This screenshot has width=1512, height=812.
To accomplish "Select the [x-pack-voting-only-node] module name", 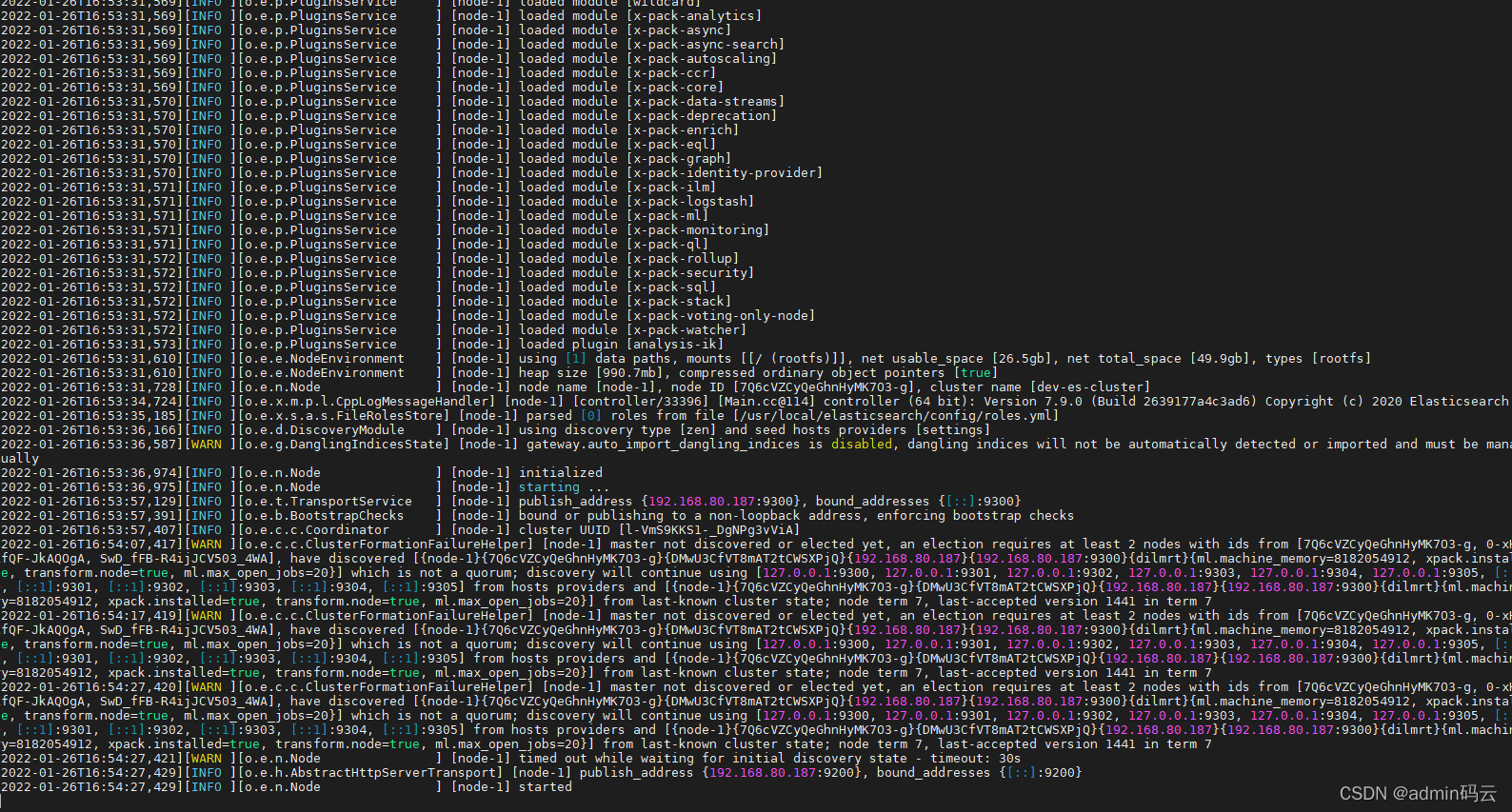I will point(721,316).
